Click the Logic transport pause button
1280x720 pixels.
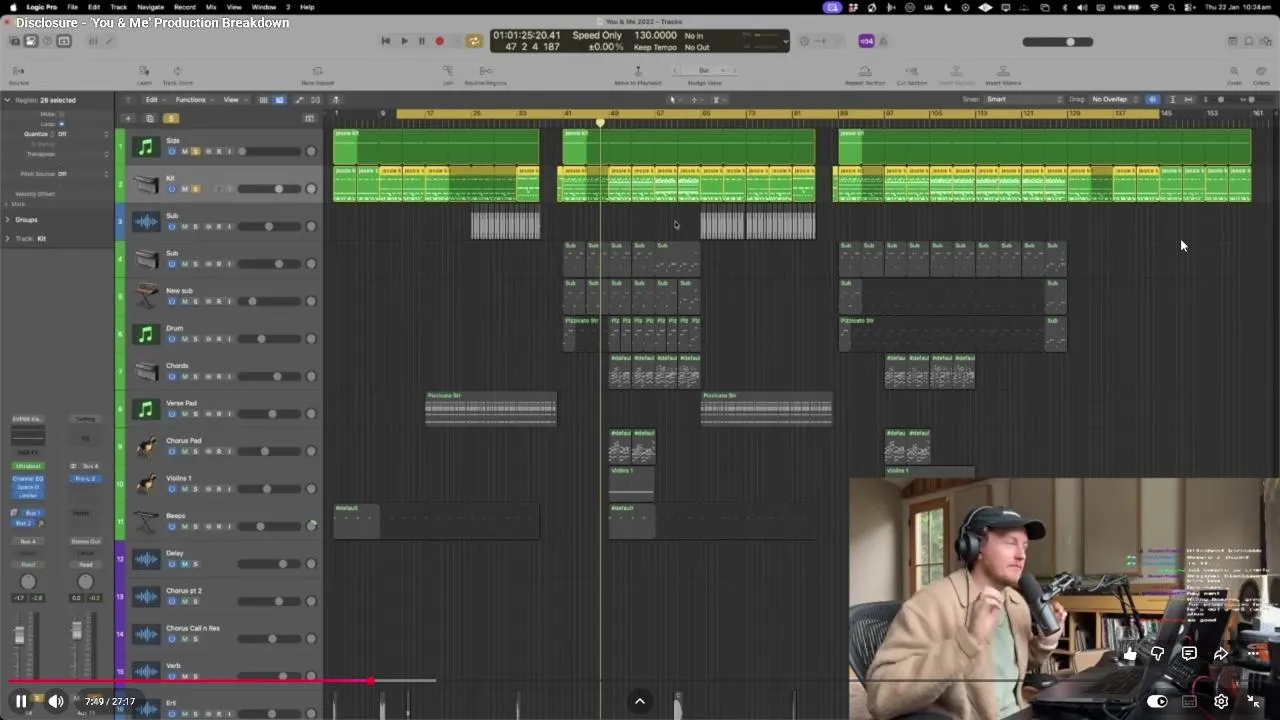tap(421, 41)
